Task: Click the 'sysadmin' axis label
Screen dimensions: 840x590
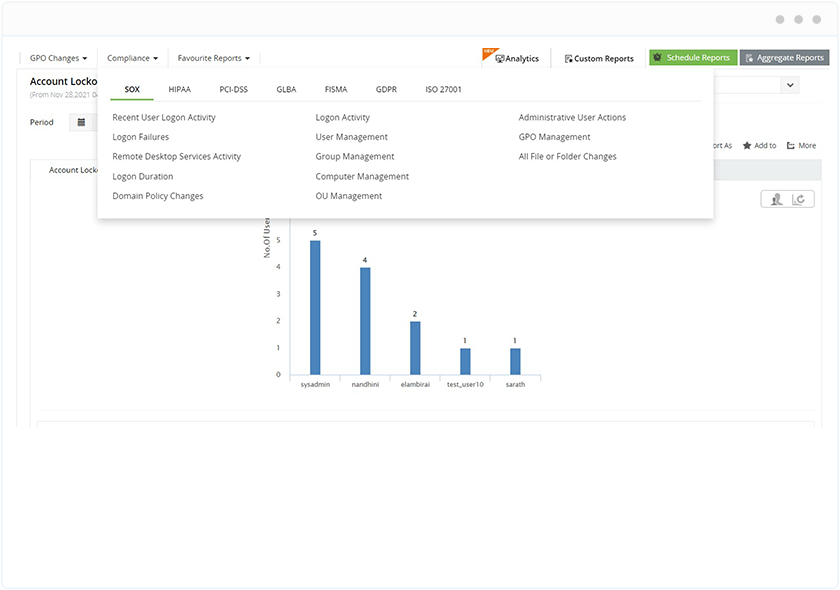Action: (x=315, y=385)
